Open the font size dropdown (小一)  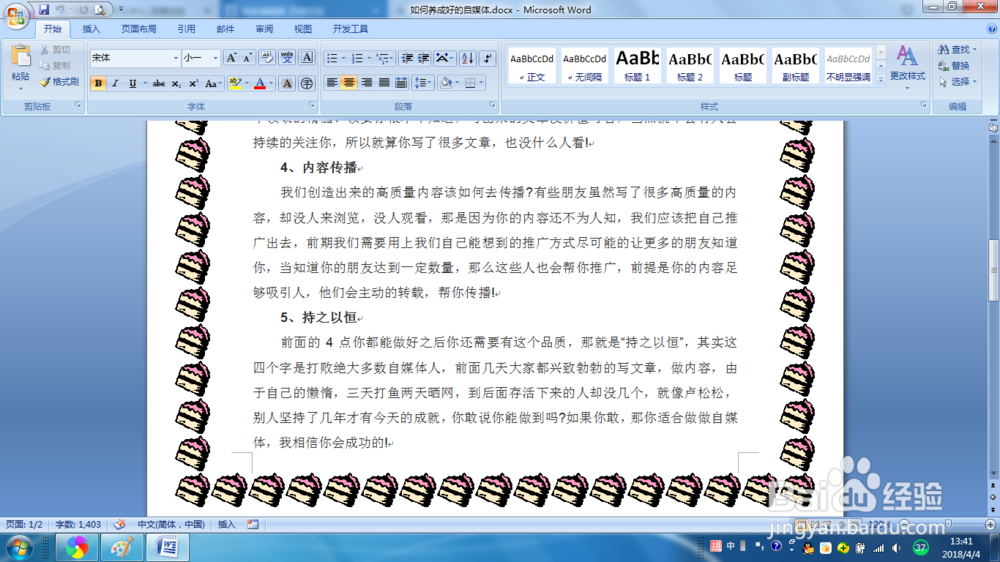click(x=216, y=58)
